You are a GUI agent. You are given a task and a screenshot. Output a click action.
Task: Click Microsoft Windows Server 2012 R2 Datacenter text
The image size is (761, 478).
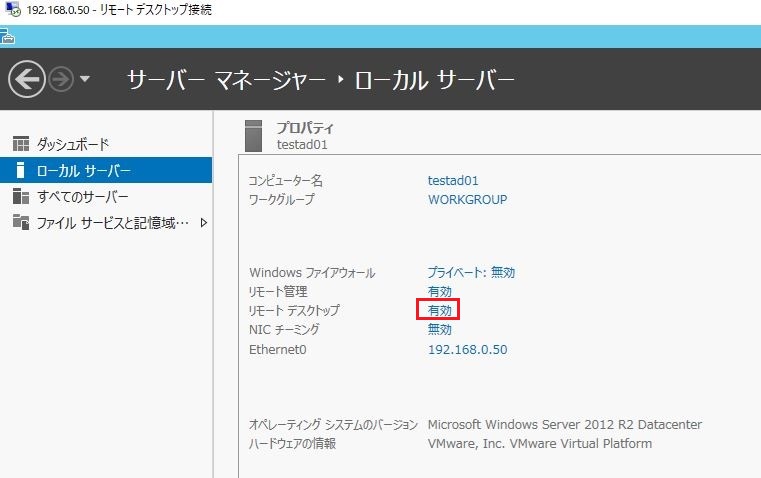pos(564,425)
